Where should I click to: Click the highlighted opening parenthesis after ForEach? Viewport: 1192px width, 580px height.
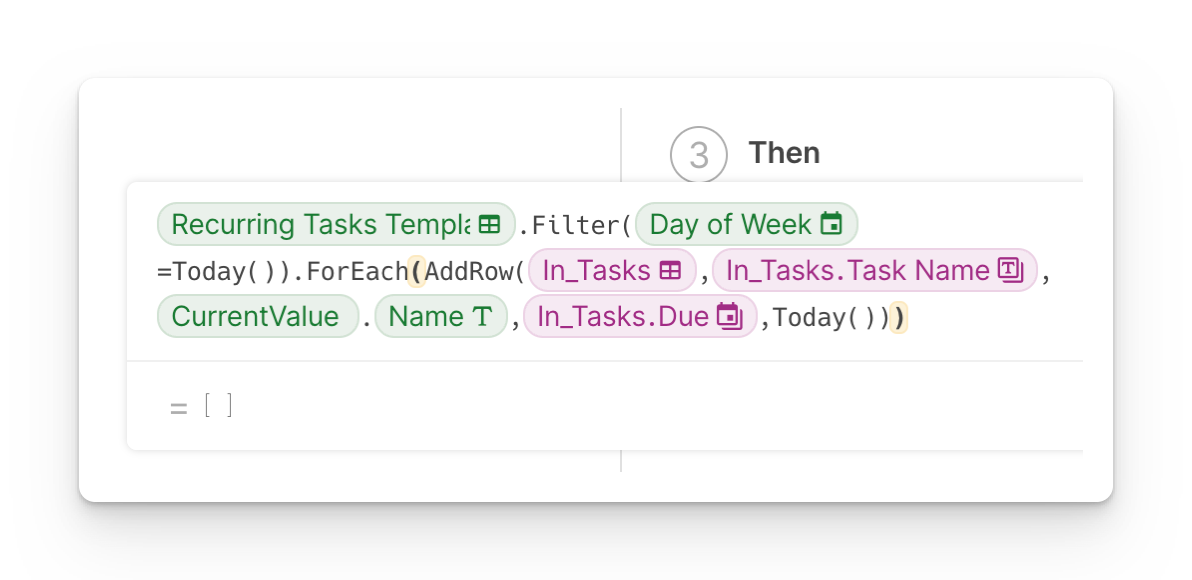pos(418,272)
